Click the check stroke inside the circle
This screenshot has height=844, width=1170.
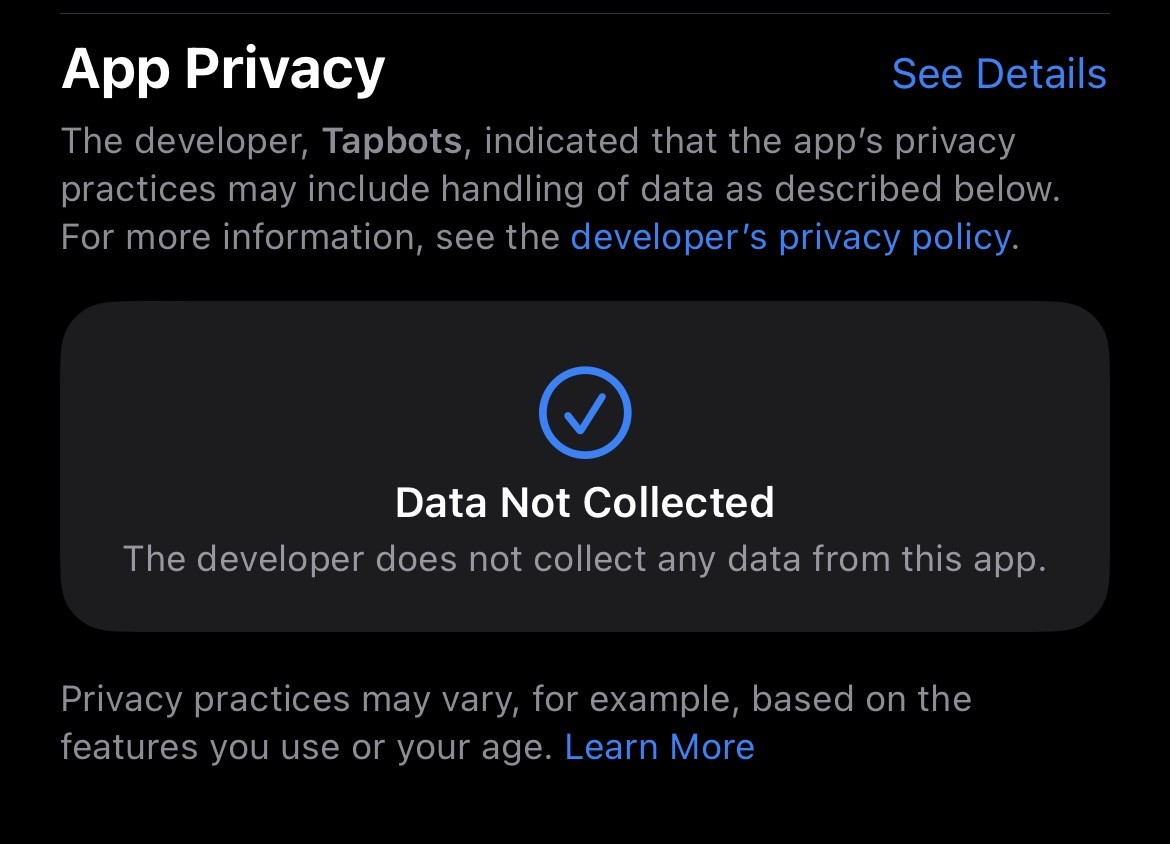(x=584, y=413)
